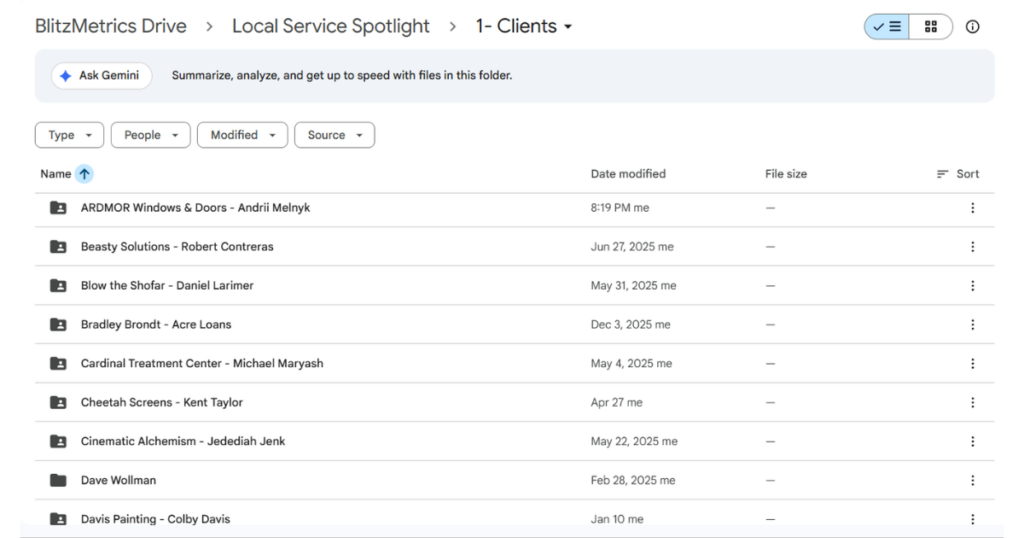1024x538 pixels.
Task: Click the 'May 22, 2025 me' modified date
Action: pyautogui.click(x=634, y=441)
